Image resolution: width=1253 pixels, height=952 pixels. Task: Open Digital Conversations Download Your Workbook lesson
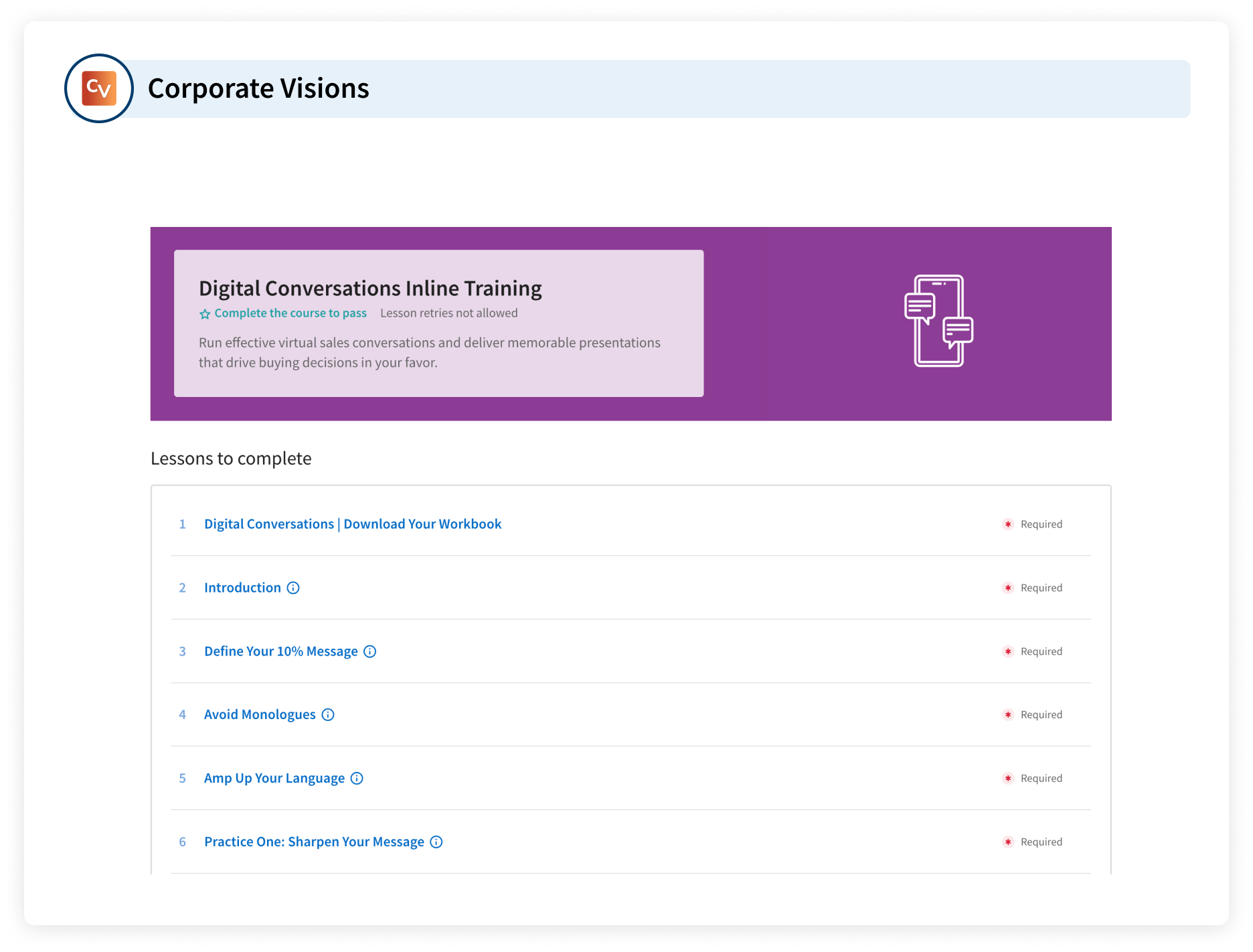point(353,524)
